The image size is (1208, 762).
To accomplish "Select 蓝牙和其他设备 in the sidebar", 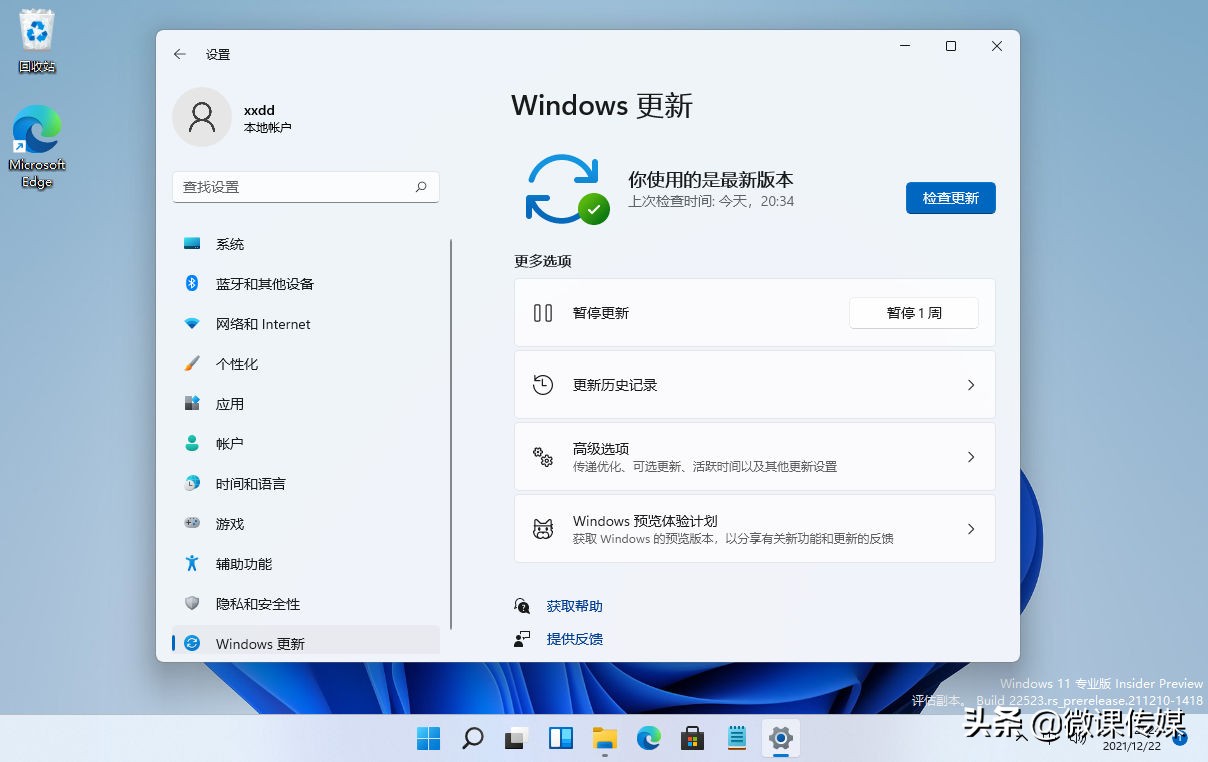I will click(x=306, y=284).
